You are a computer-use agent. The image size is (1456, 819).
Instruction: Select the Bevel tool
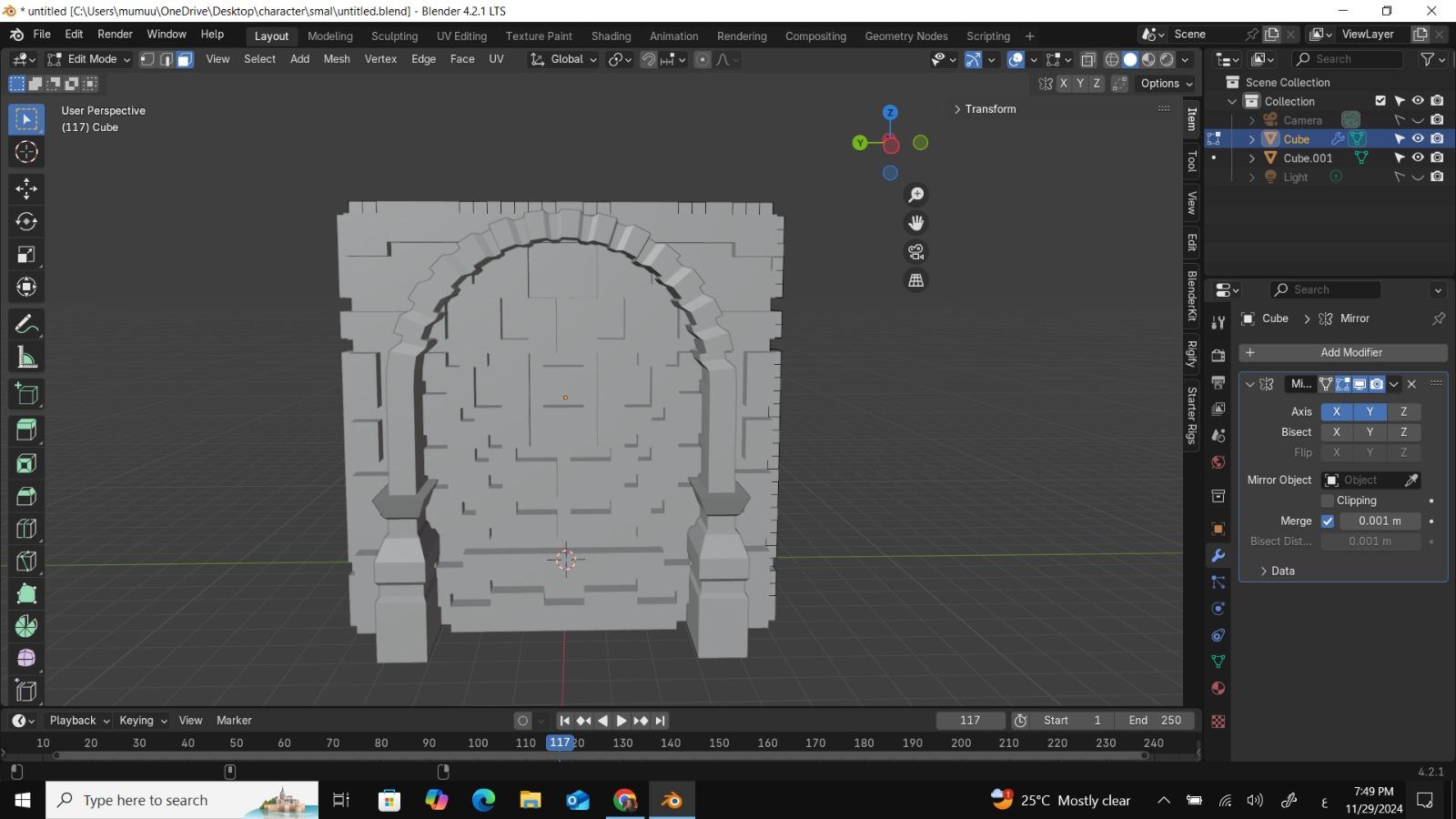click(x=26, y=496)
